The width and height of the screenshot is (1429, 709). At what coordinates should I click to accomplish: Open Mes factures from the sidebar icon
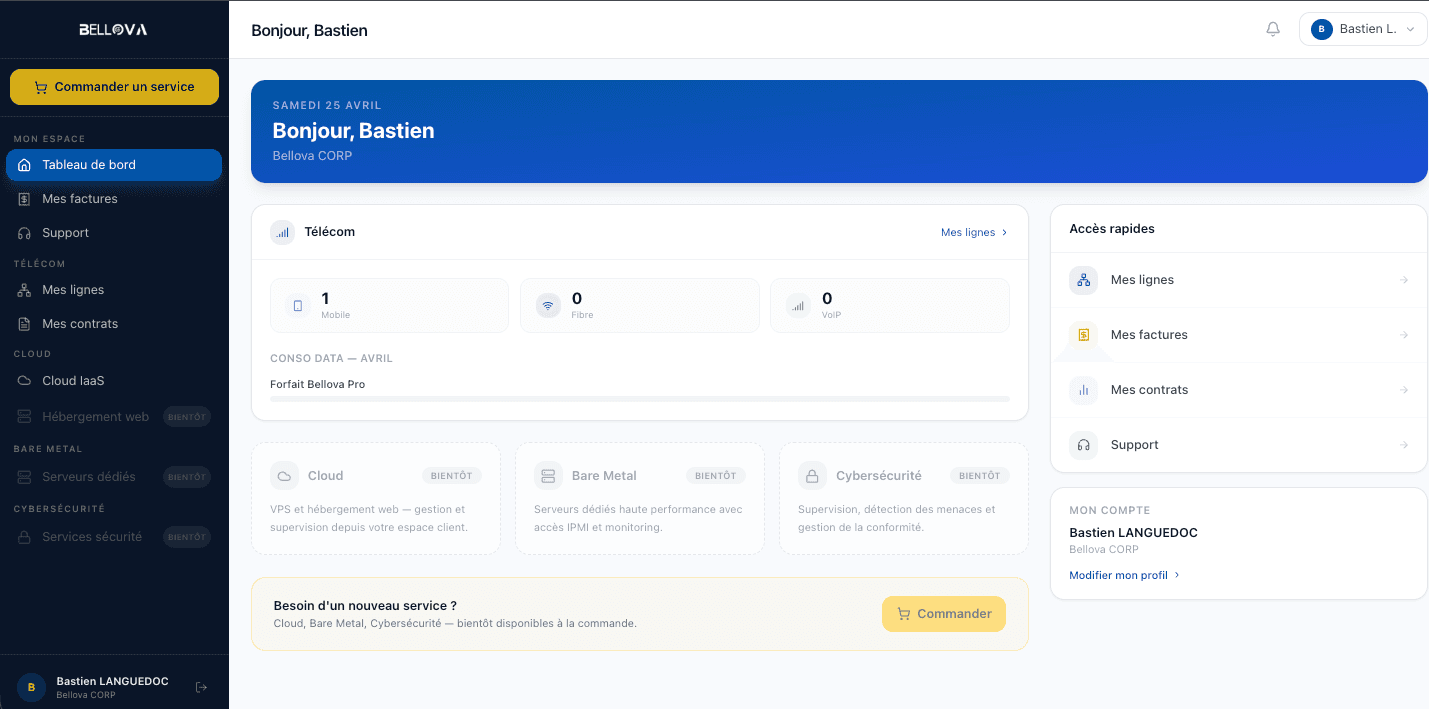click(x=23, y=198)
